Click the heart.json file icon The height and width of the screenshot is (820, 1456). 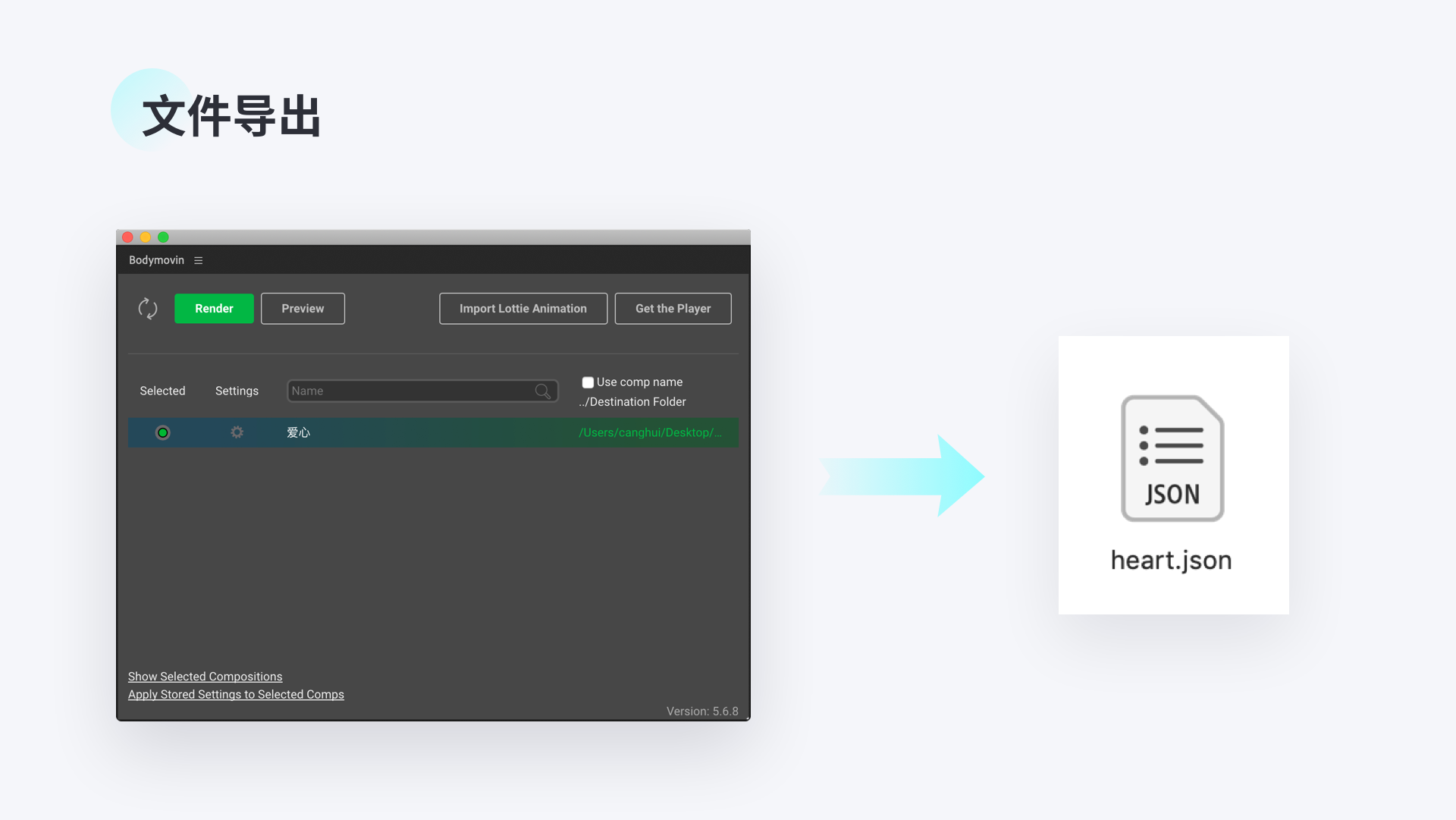pos(1172,458)
